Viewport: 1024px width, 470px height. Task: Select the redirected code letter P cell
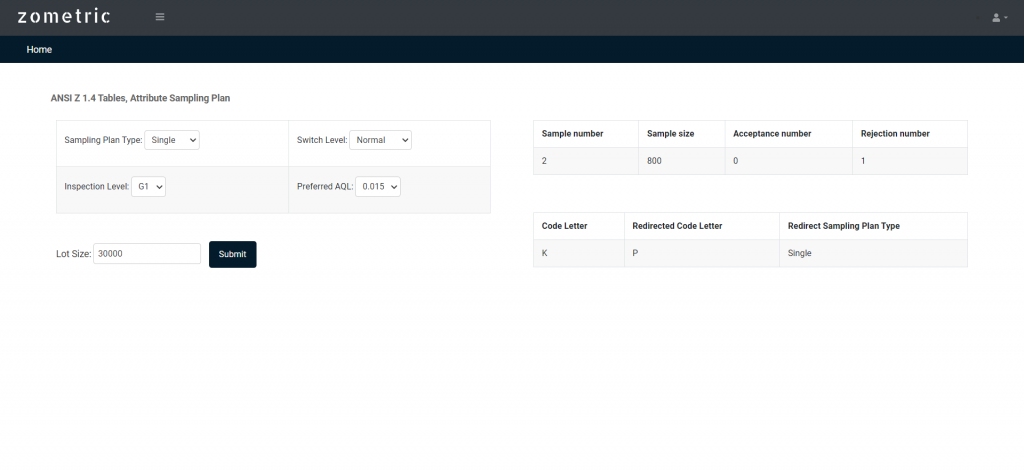tap(636, 253)
